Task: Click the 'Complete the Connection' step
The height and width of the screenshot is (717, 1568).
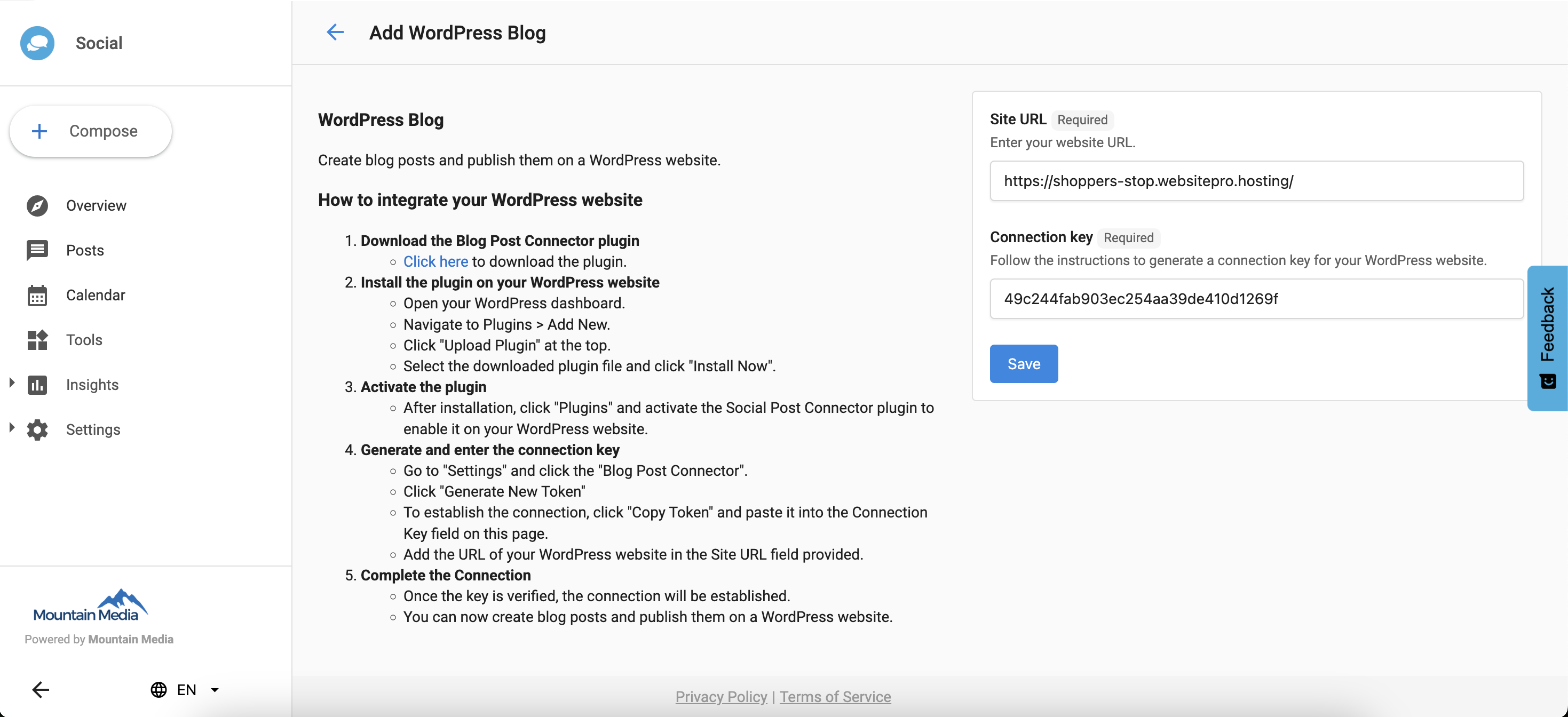Action: pos(446,575)
